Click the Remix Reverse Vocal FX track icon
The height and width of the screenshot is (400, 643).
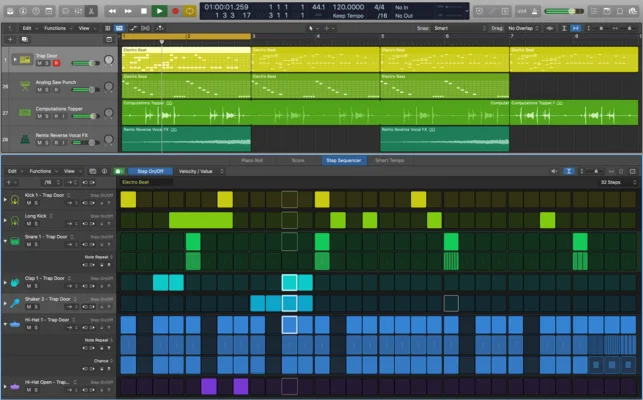(x=24, y=138)
